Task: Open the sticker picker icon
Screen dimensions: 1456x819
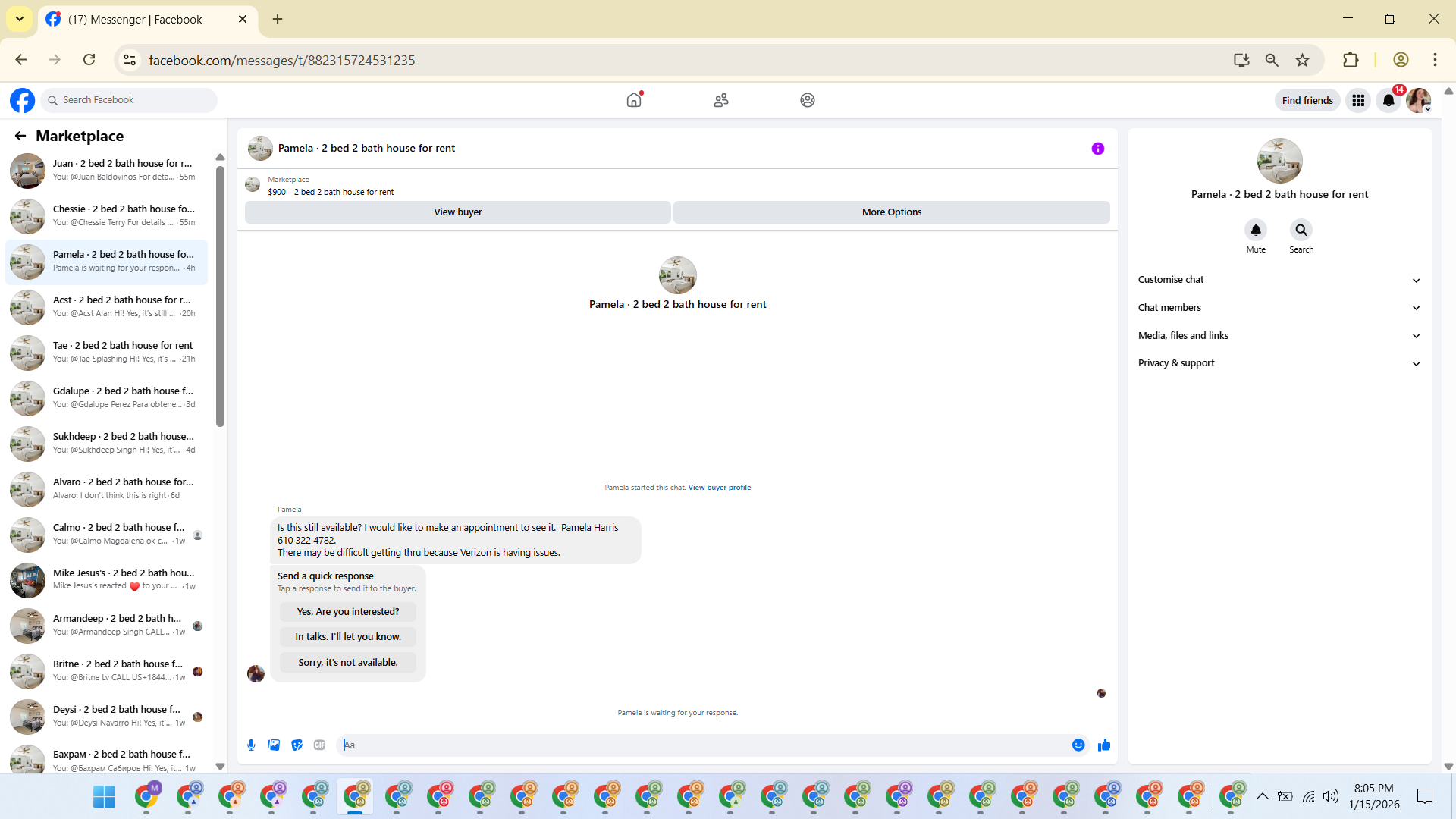Action: [x=297, y=745]
